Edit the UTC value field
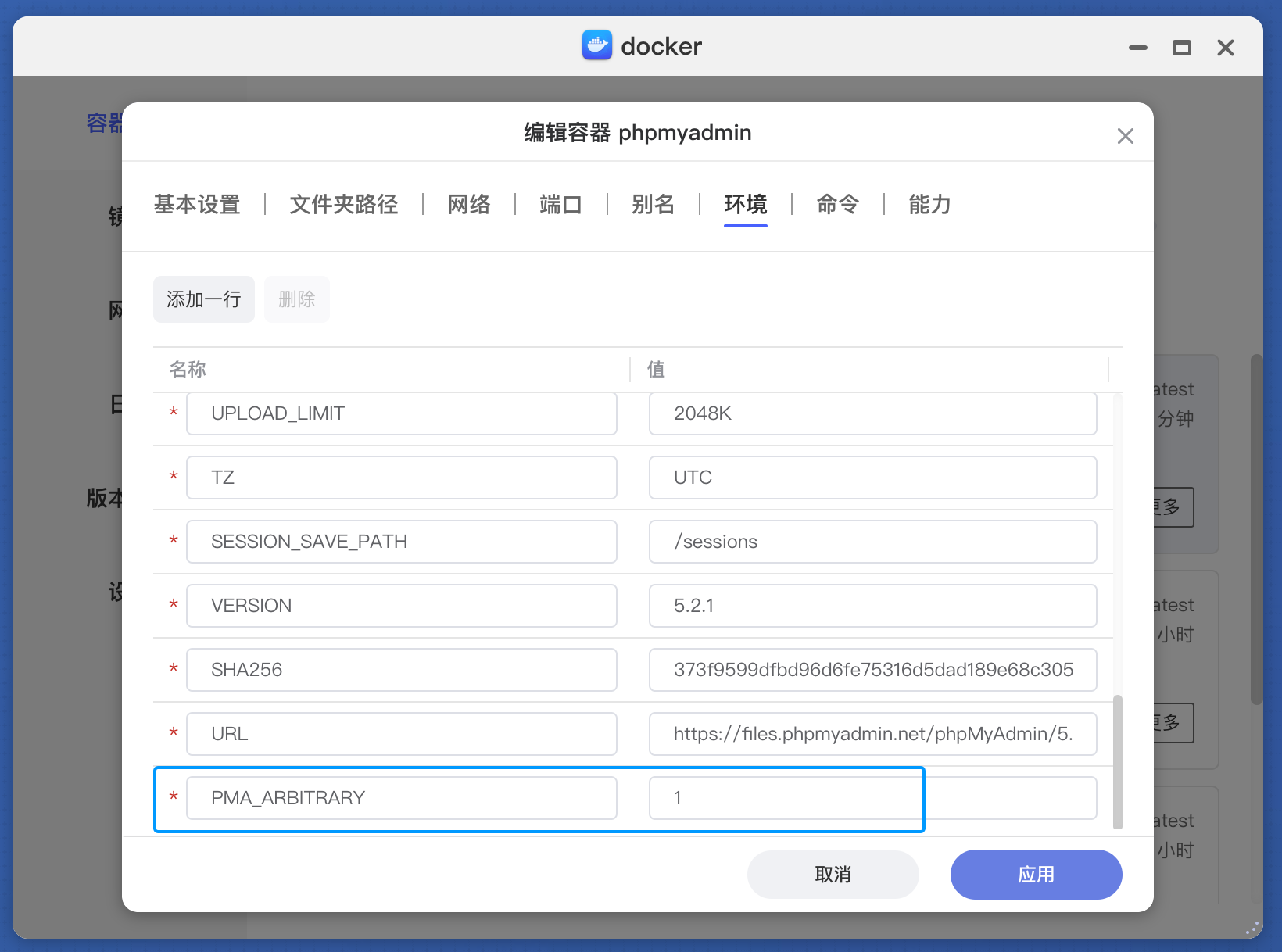This screenshot has width=1282, height=952. pos(873,478)
